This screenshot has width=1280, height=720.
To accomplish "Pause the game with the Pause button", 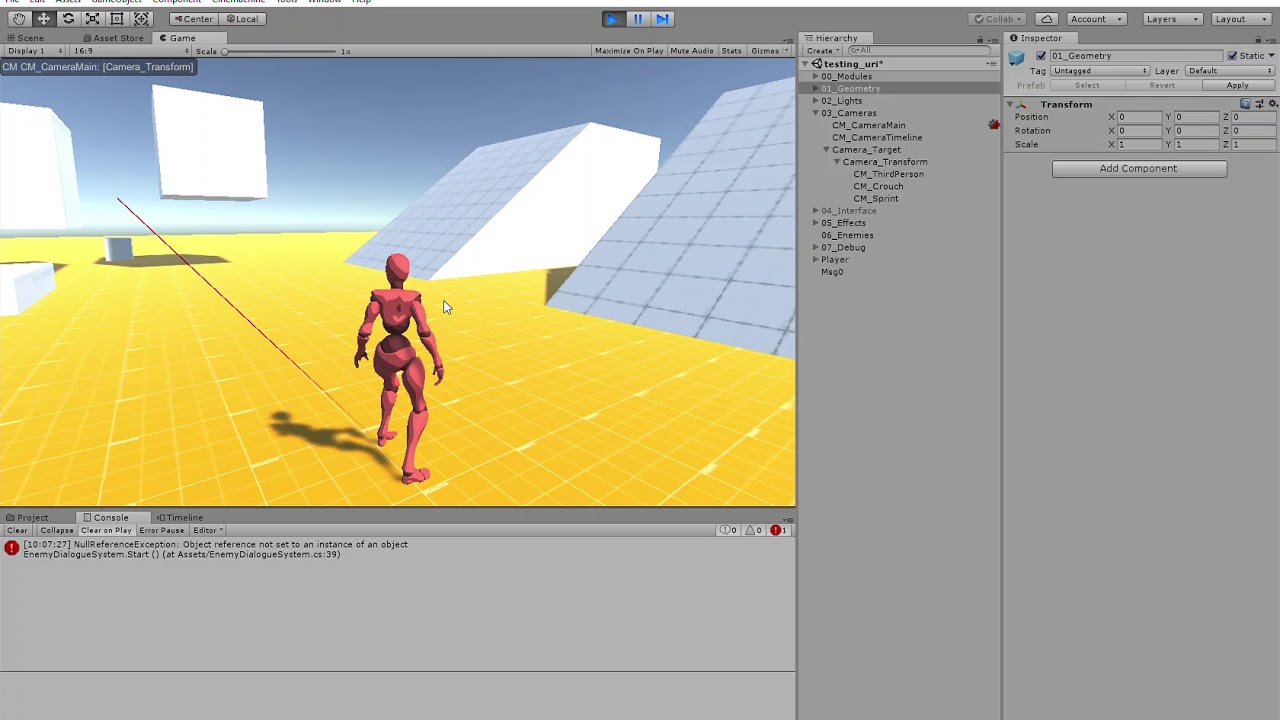I will (638, 19).
